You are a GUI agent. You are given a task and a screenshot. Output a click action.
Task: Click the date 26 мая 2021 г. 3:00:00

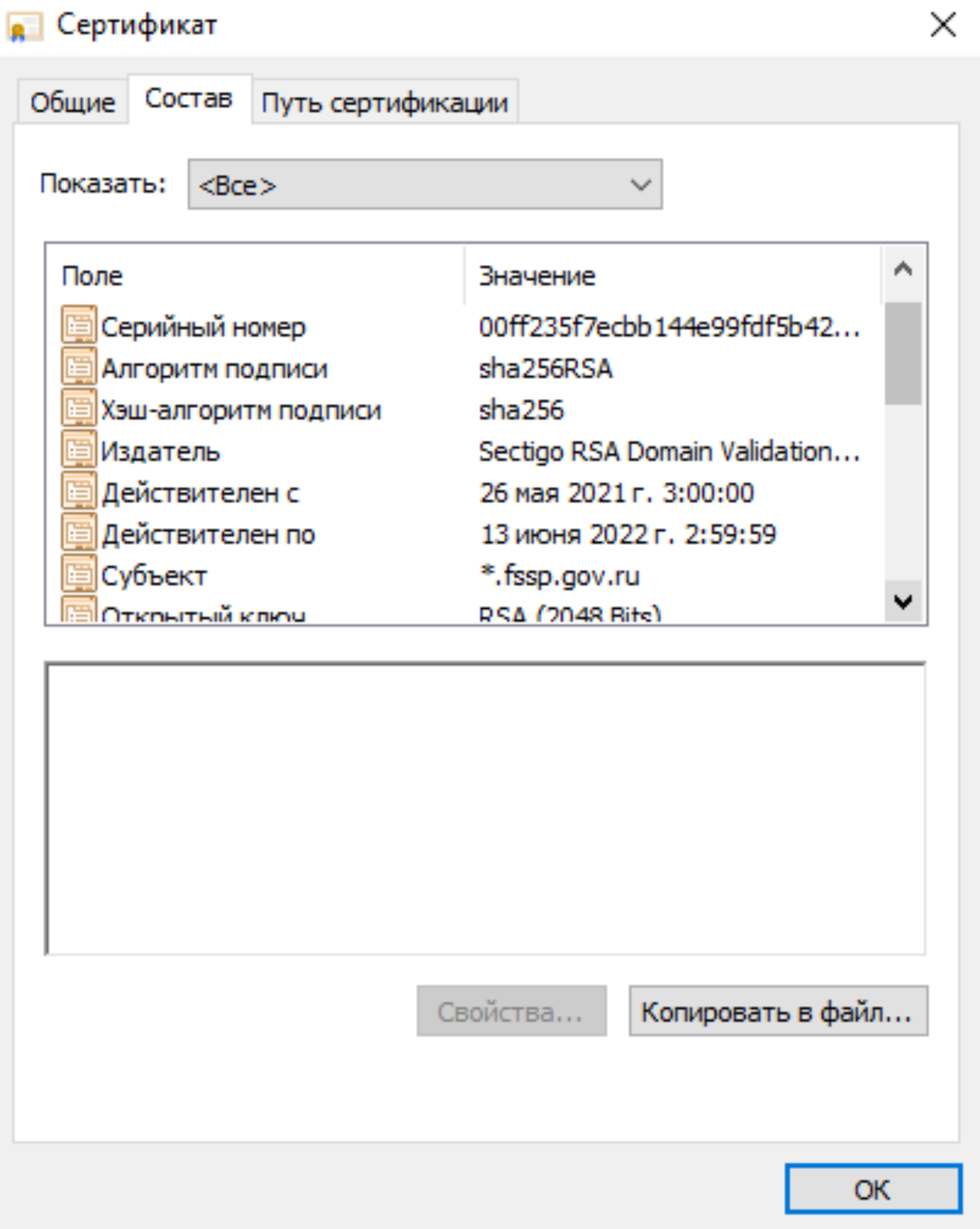click(x=617, y=493)
